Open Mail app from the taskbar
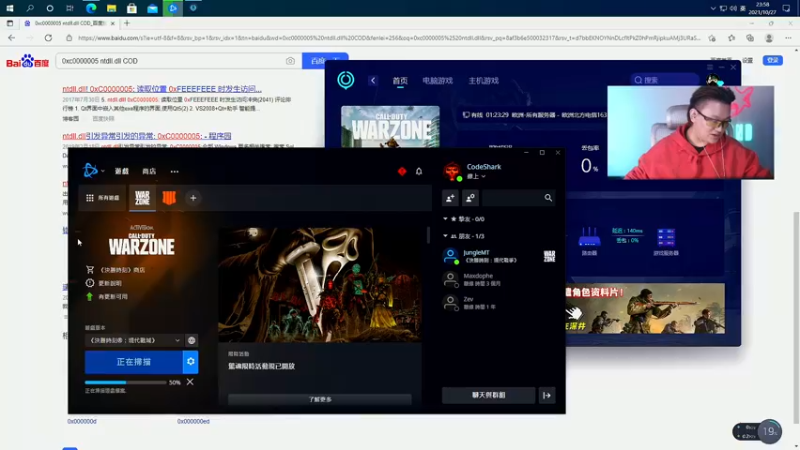 [152, 8]
